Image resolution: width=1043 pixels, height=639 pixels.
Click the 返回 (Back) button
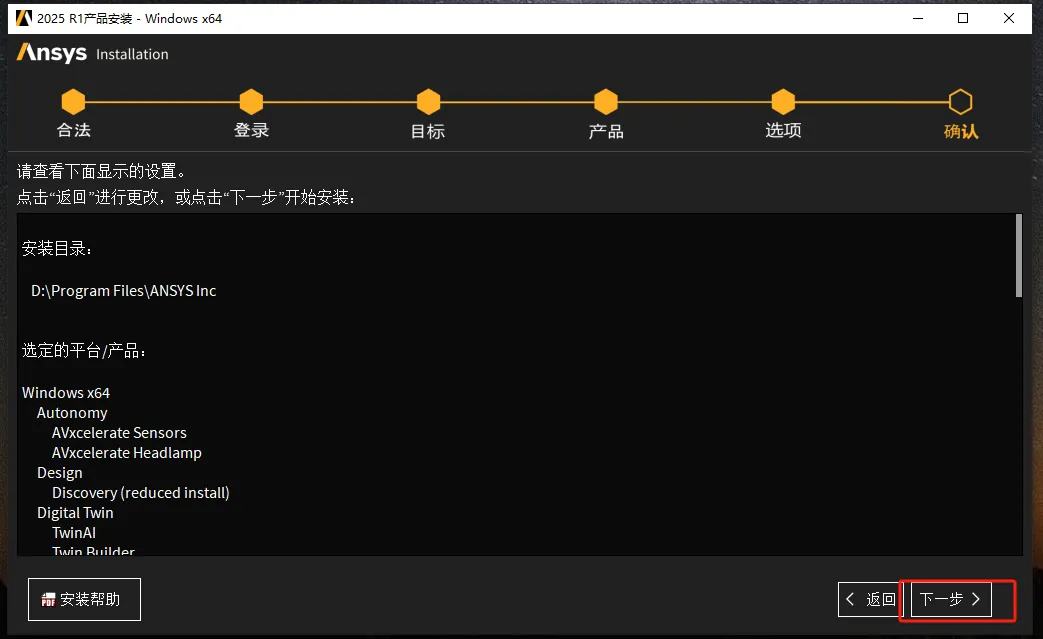[x=872, y=599]
